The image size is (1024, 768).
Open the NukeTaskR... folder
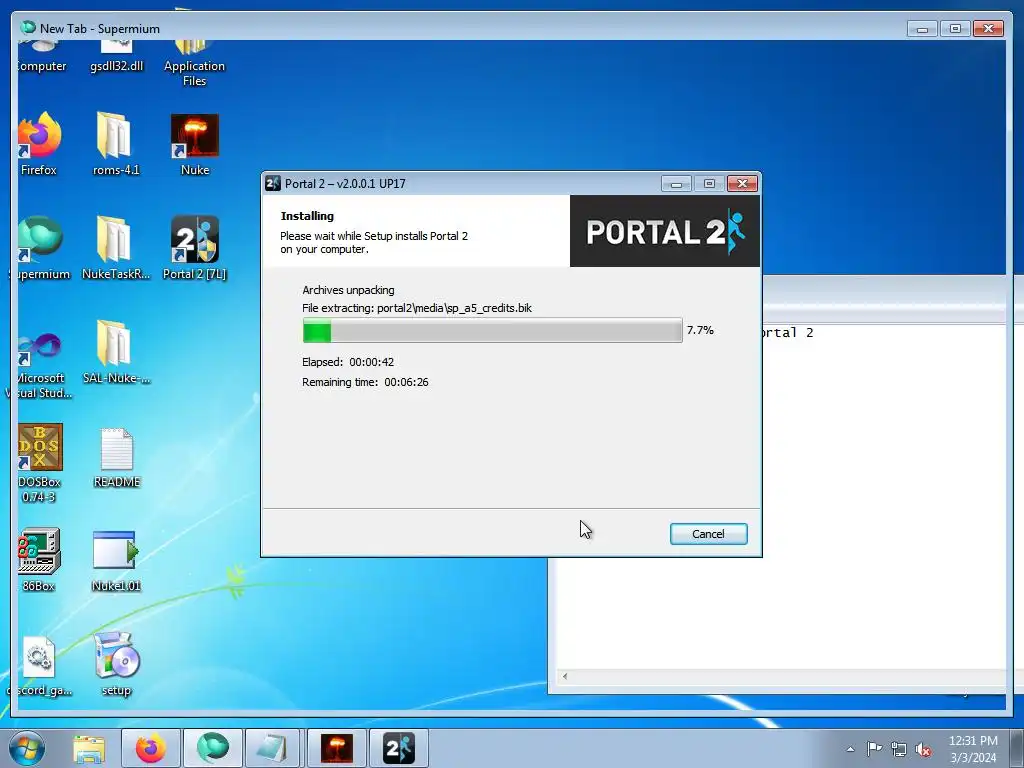pos(116,248)
